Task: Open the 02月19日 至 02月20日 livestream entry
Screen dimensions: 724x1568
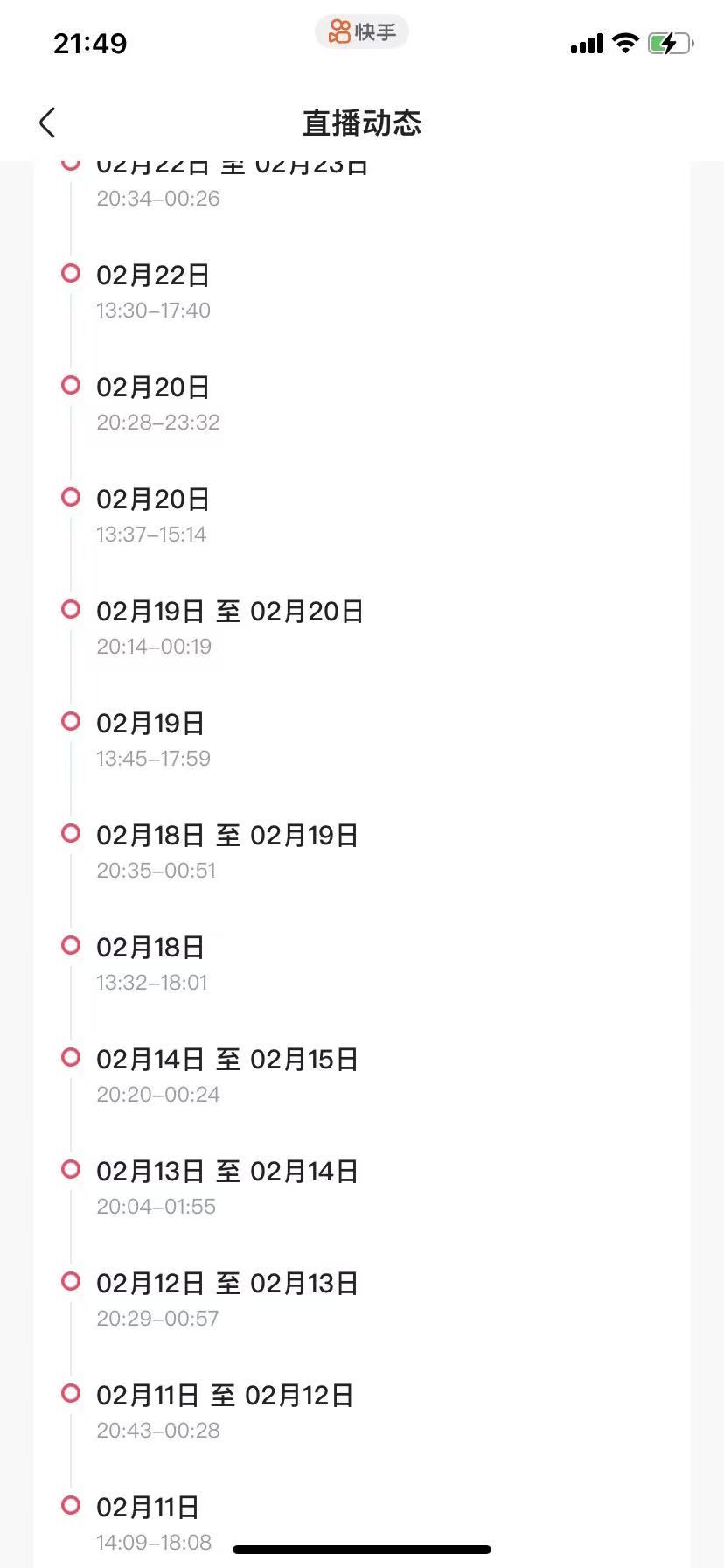Action: coord(229,626)
